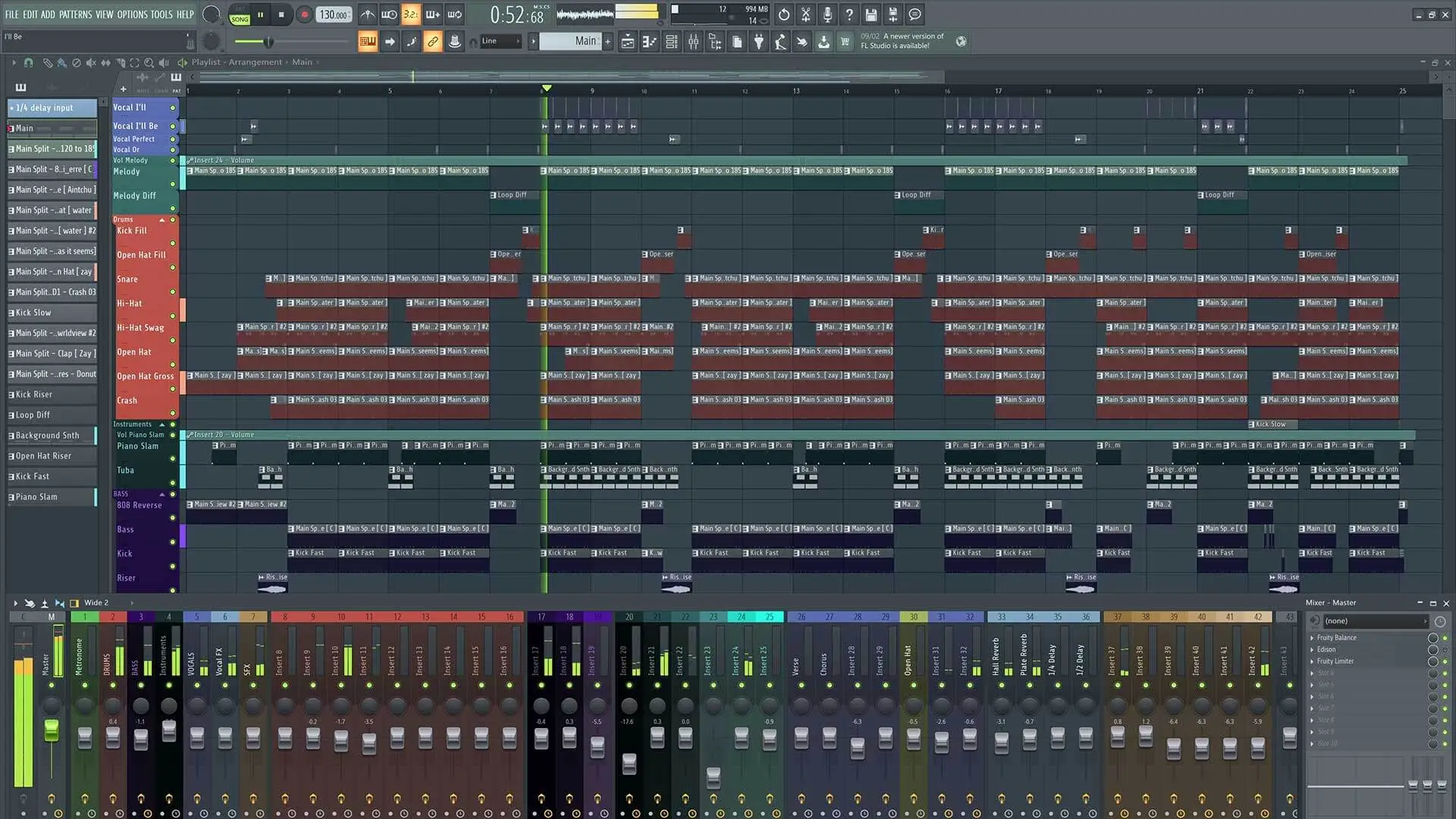Select the playlist zoom magnifier tool
The height and width of the screenshot is (819, 1456).
click(149, 63)
